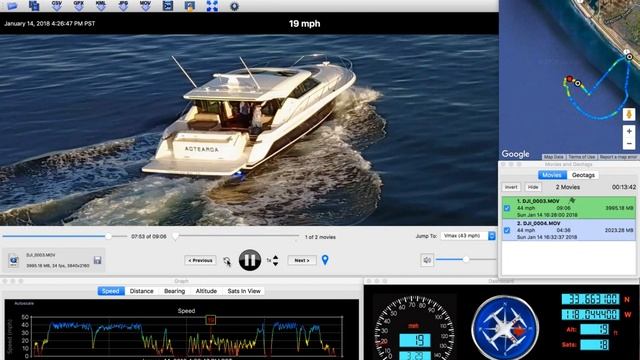This screenshot has height=360, width=640.
Task: Open folder icon in toolbar
Action: pyautogui.click(x=12, y=6)
